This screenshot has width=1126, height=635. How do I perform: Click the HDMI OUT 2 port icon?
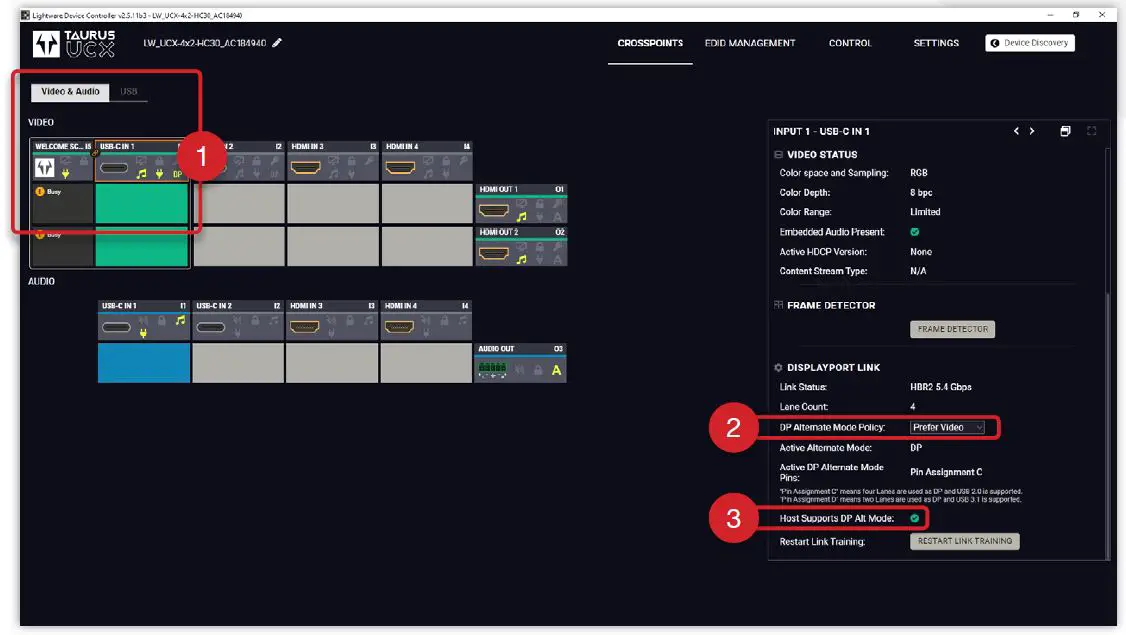(x=493, y=254)
